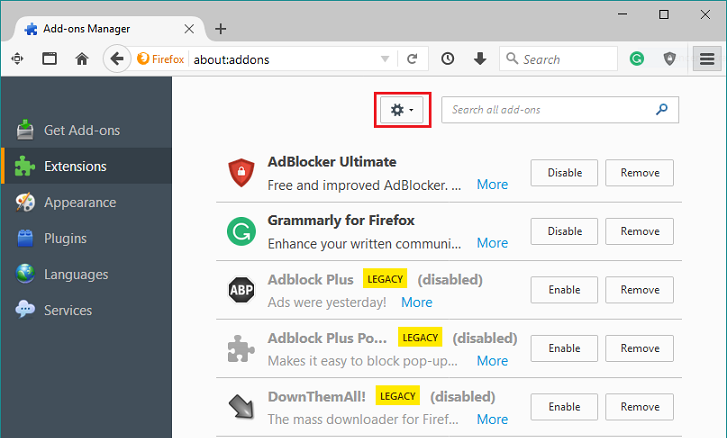728x438 pixels.
Task: Enable the Adblock Plus Po... extension
Action: 564,348
